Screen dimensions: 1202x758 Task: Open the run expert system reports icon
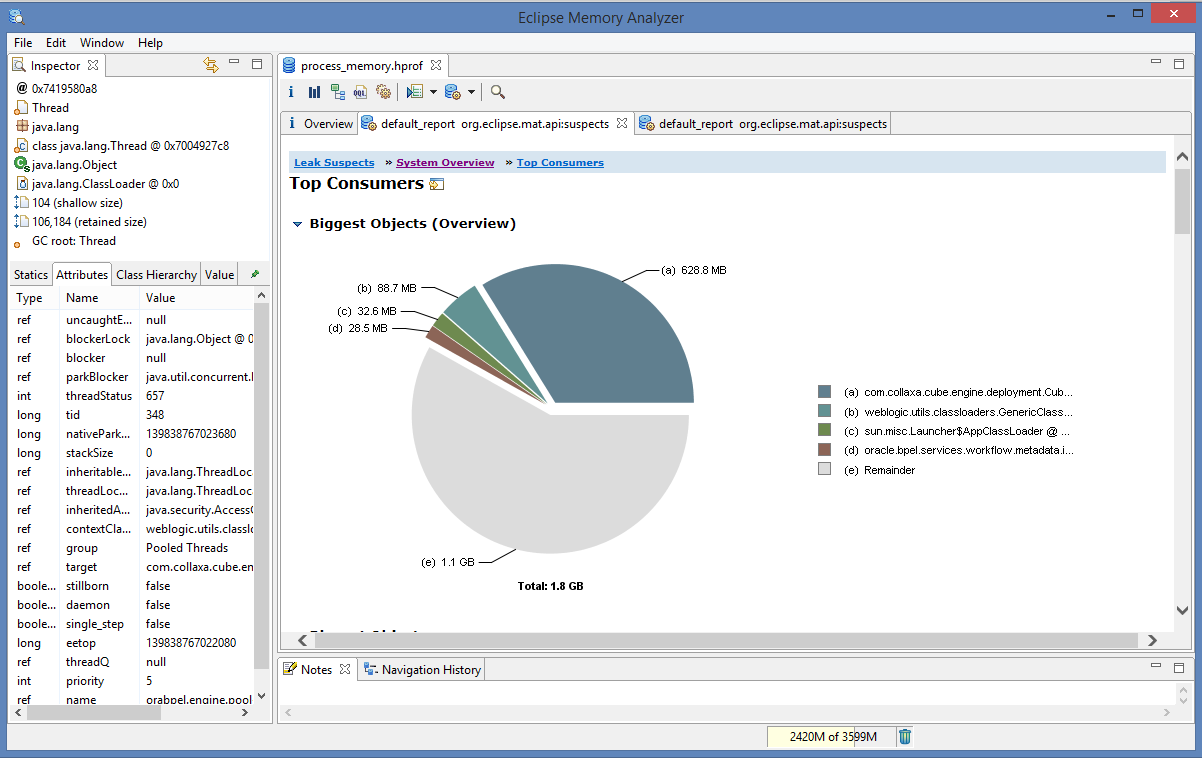pyautogui.click(x=452, y=92)
